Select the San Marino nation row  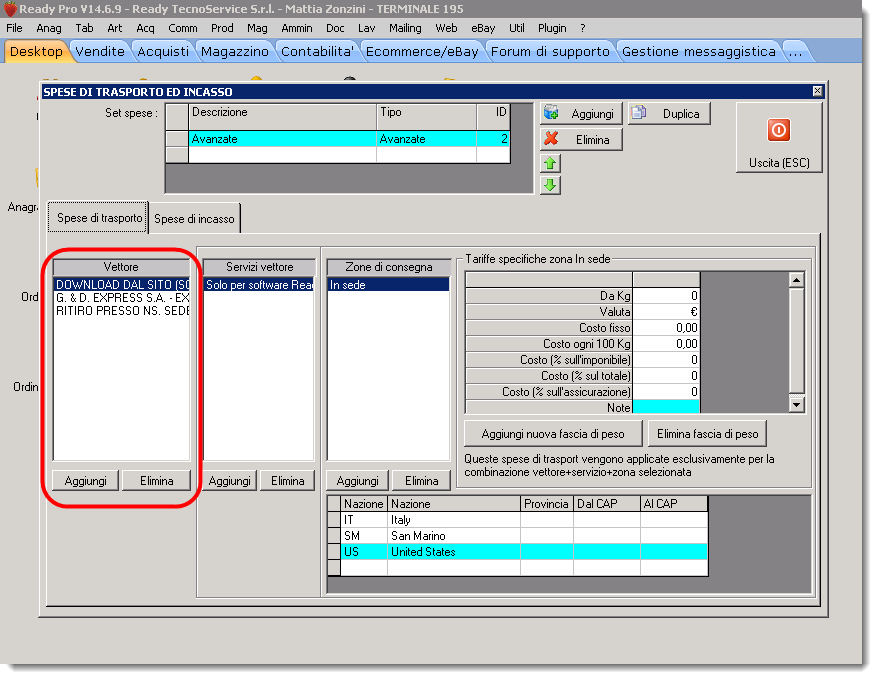[x=524, y=536]
